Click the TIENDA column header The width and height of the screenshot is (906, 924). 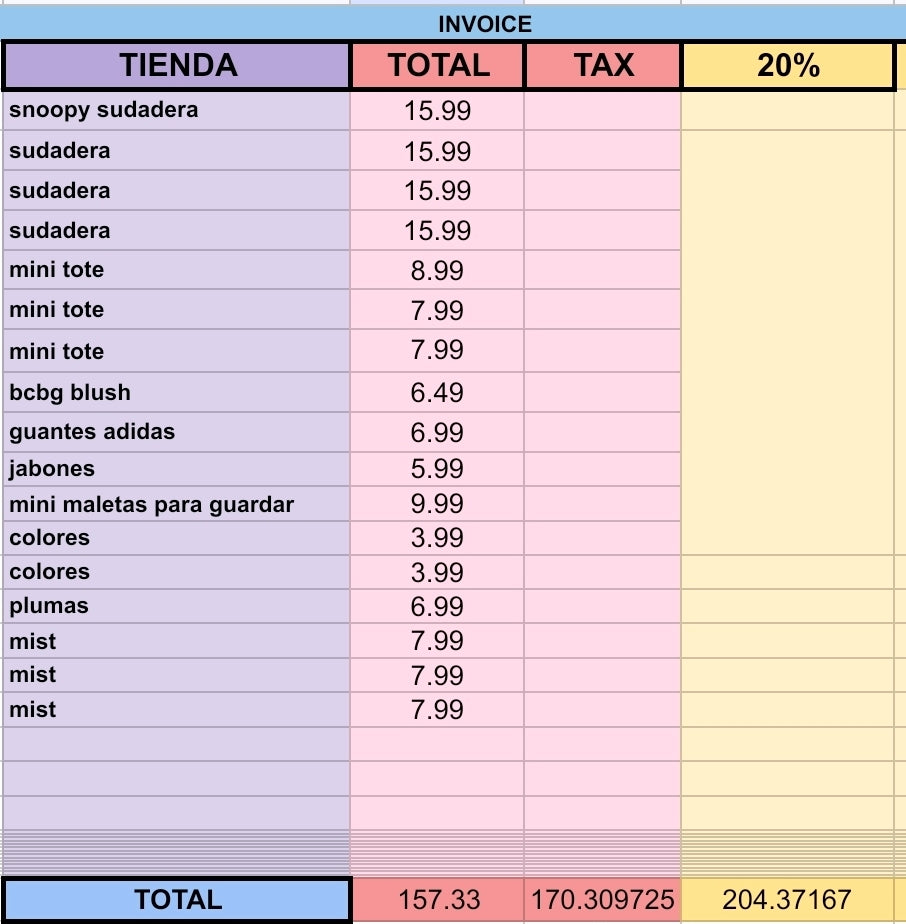(177, 65)
